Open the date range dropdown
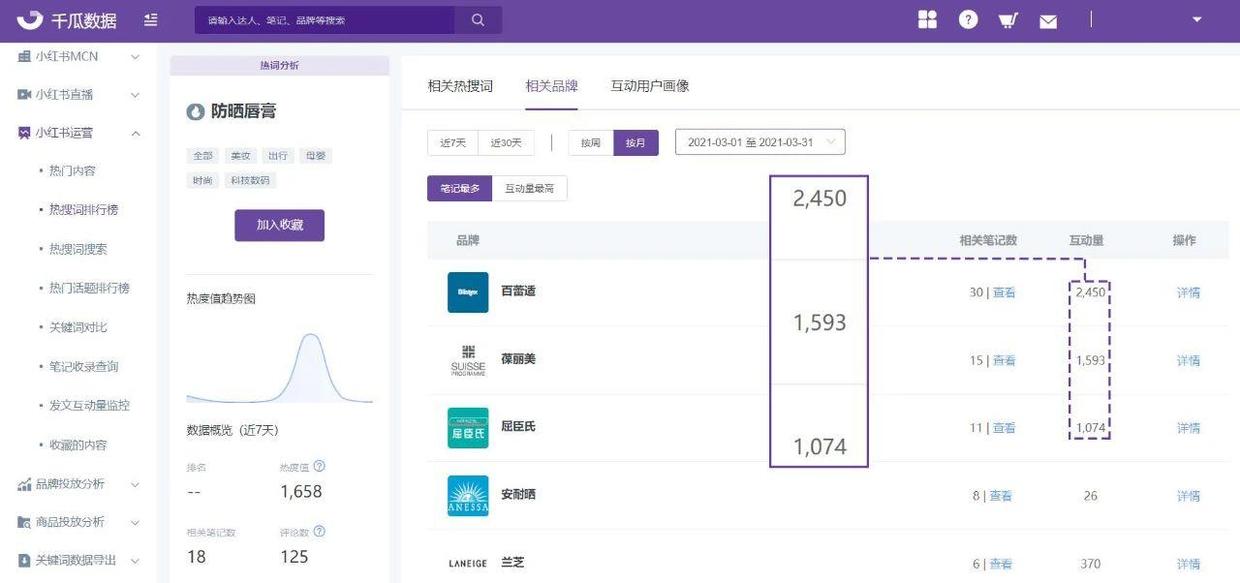The image size is (1240, 583). (x=760, y=142)
